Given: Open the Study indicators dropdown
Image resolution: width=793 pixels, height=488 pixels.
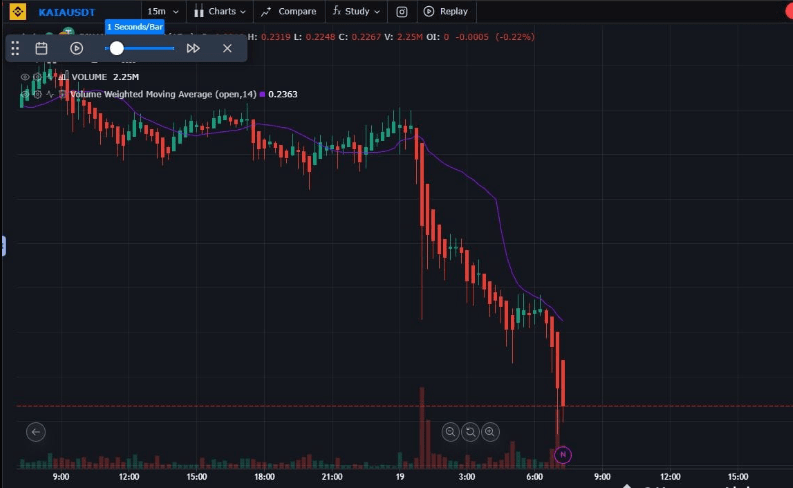Looking at the screenshot, I should pyautogui.click(x=356, y=12).
